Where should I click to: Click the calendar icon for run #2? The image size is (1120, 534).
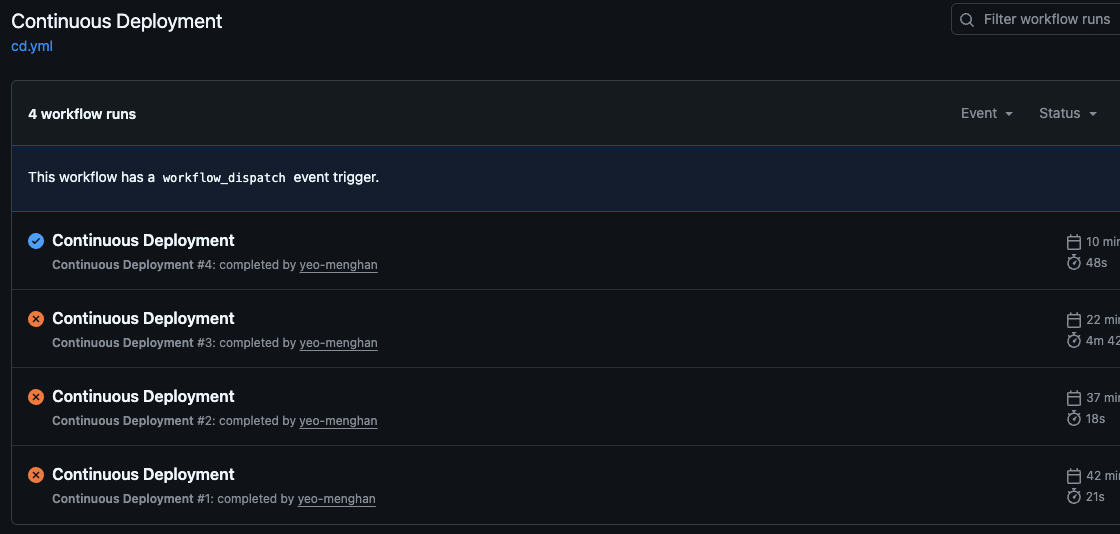pos(1074,397)
